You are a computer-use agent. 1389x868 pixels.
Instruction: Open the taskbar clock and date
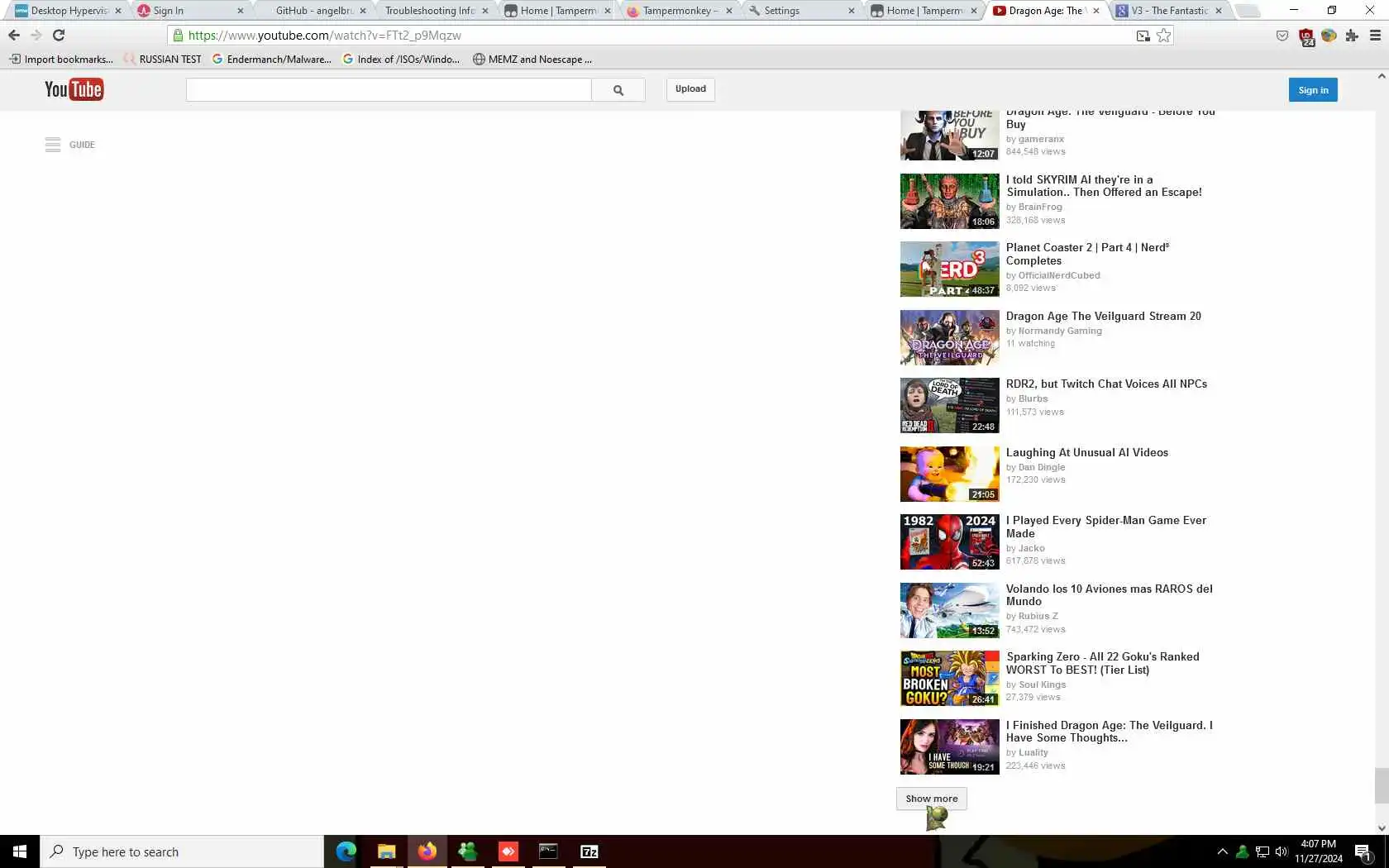[x=1318, y=851]
